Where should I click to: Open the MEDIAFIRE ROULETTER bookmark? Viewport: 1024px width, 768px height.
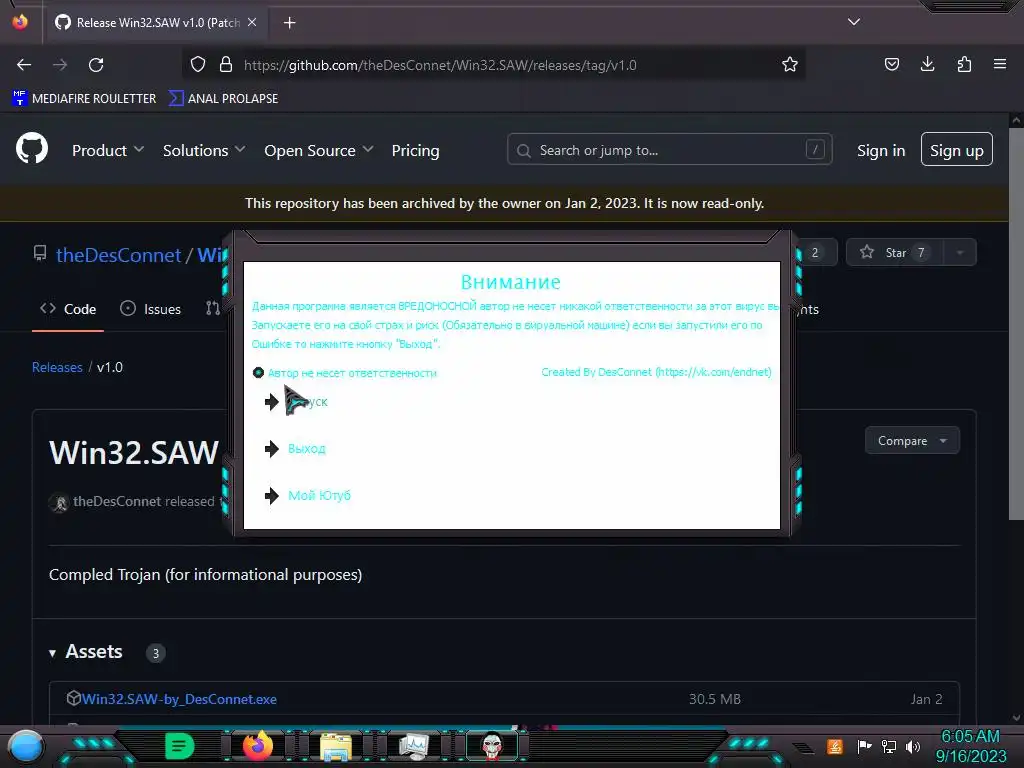84,99
